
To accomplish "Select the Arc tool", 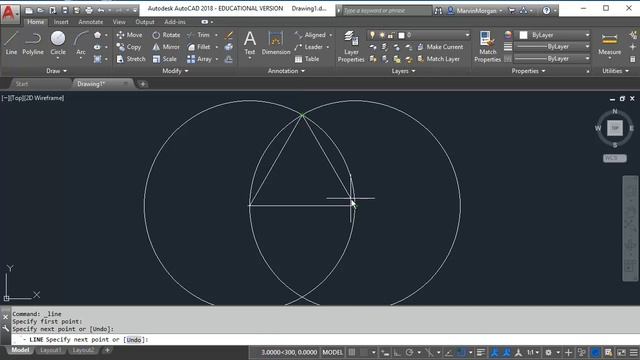I will point(81,43).
